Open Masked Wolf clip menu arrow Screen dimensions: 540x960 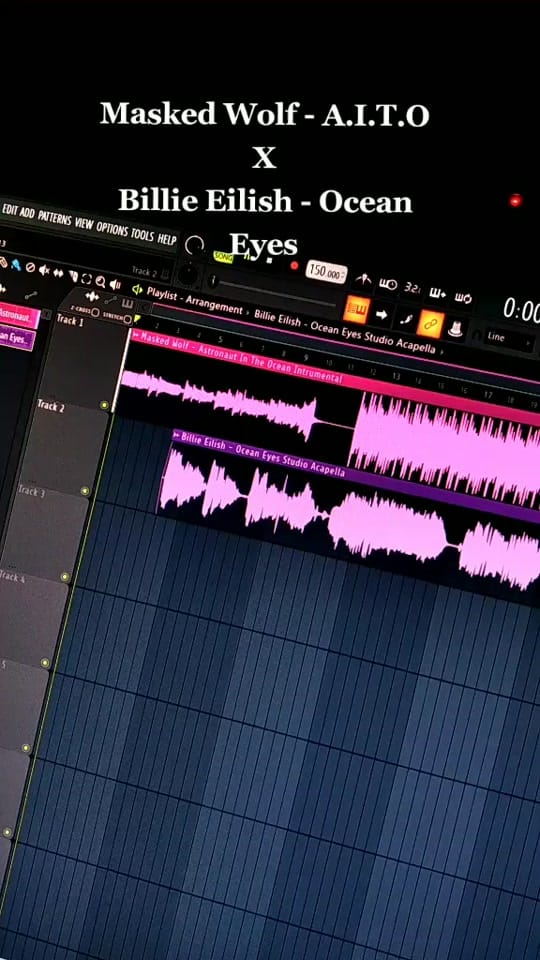(x=136, y=334)
